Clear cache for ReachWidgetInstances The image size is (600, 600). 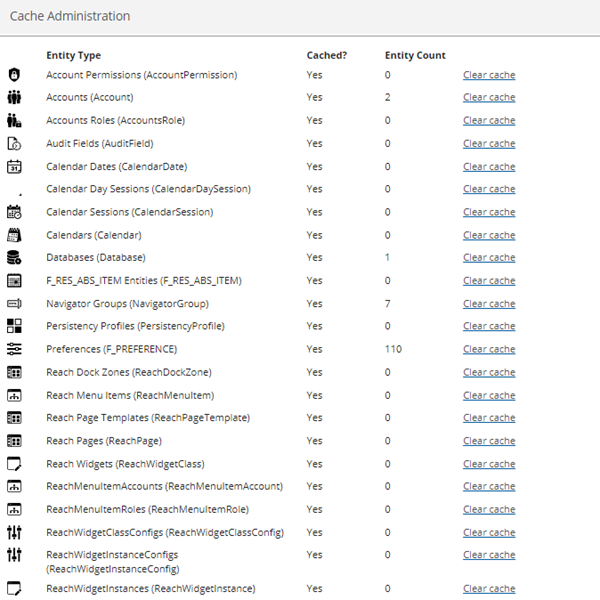click(489, 589)
